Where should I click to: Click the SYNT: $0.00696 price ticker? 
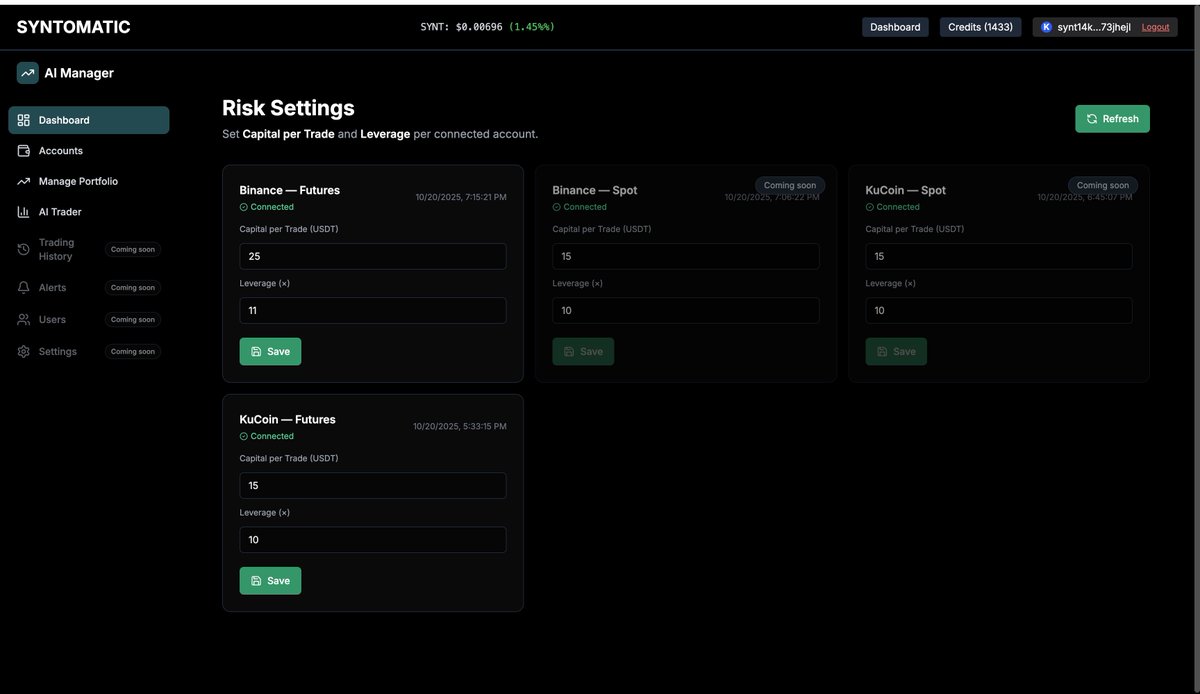461,27
